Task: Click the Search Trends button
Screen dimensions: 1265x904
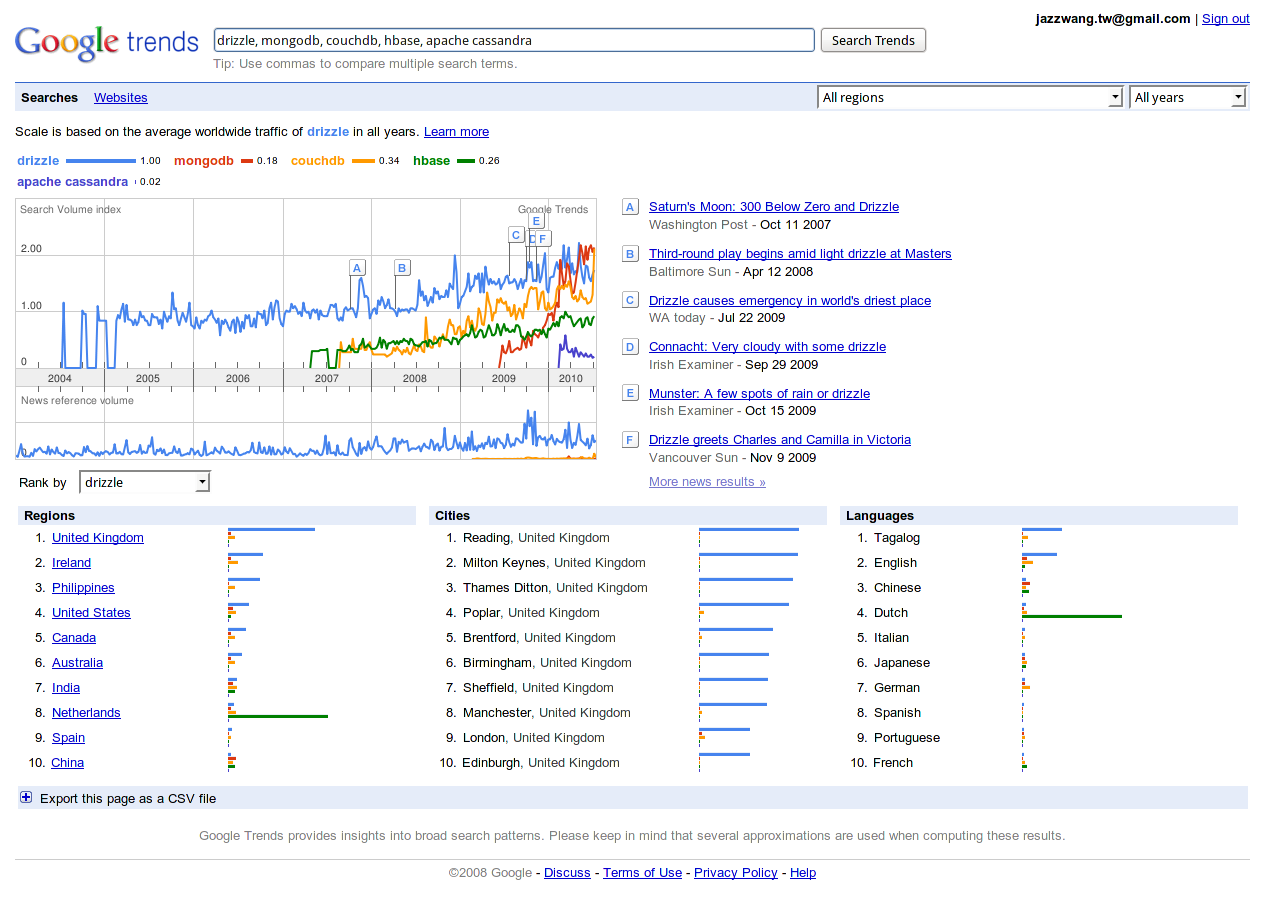Action: pyautogui.click(x=873, y=40)
